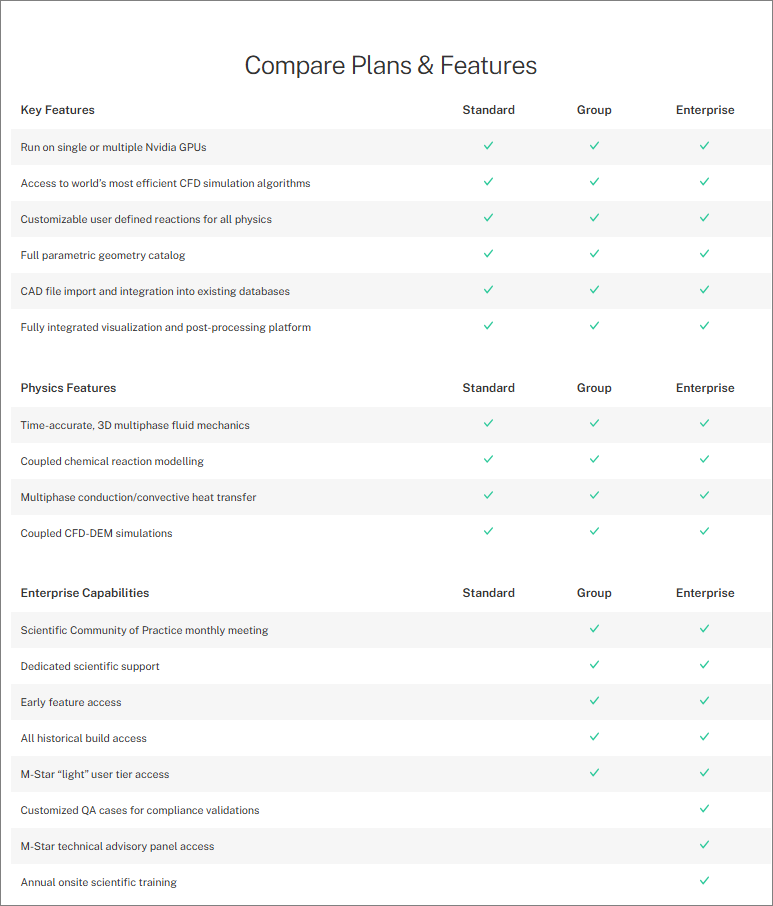Viewport: 773px width, 906px height.
Task: Click Group checkmark for Early feature access
Action: tap(594, 700)
